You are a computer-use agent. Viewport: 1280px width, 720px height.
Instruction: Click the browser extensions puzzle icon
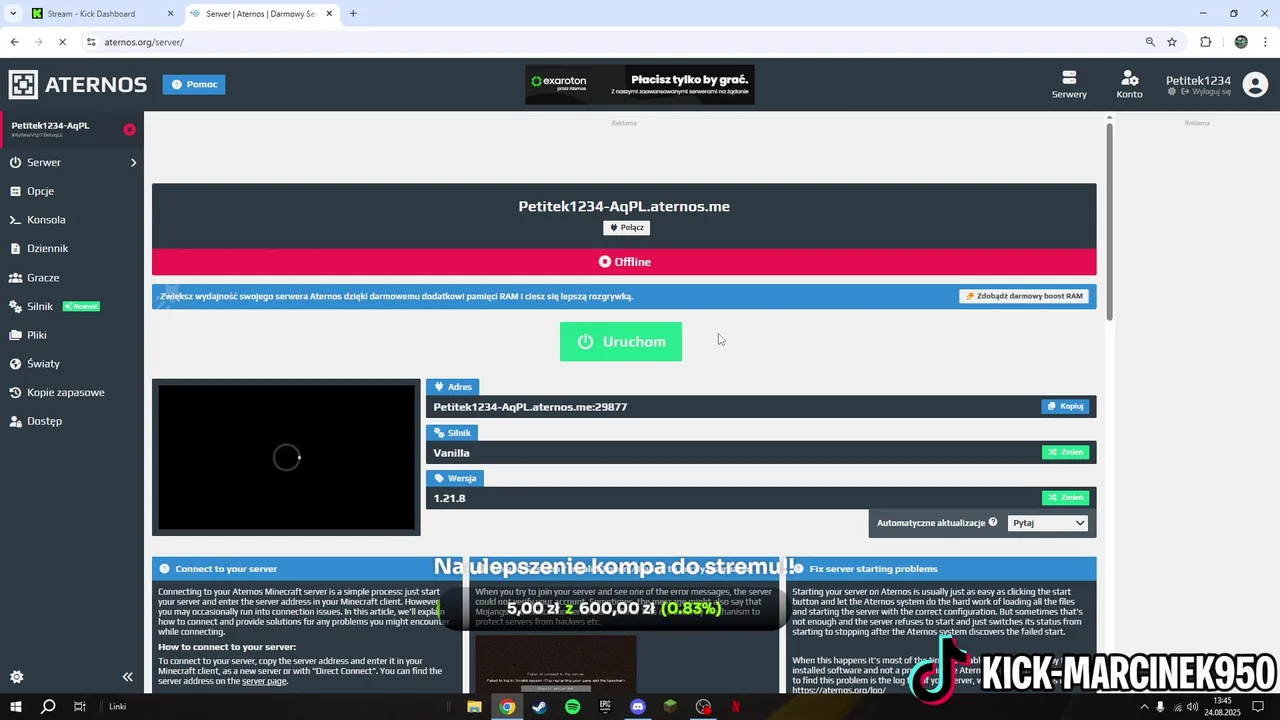click(1205, 42)
